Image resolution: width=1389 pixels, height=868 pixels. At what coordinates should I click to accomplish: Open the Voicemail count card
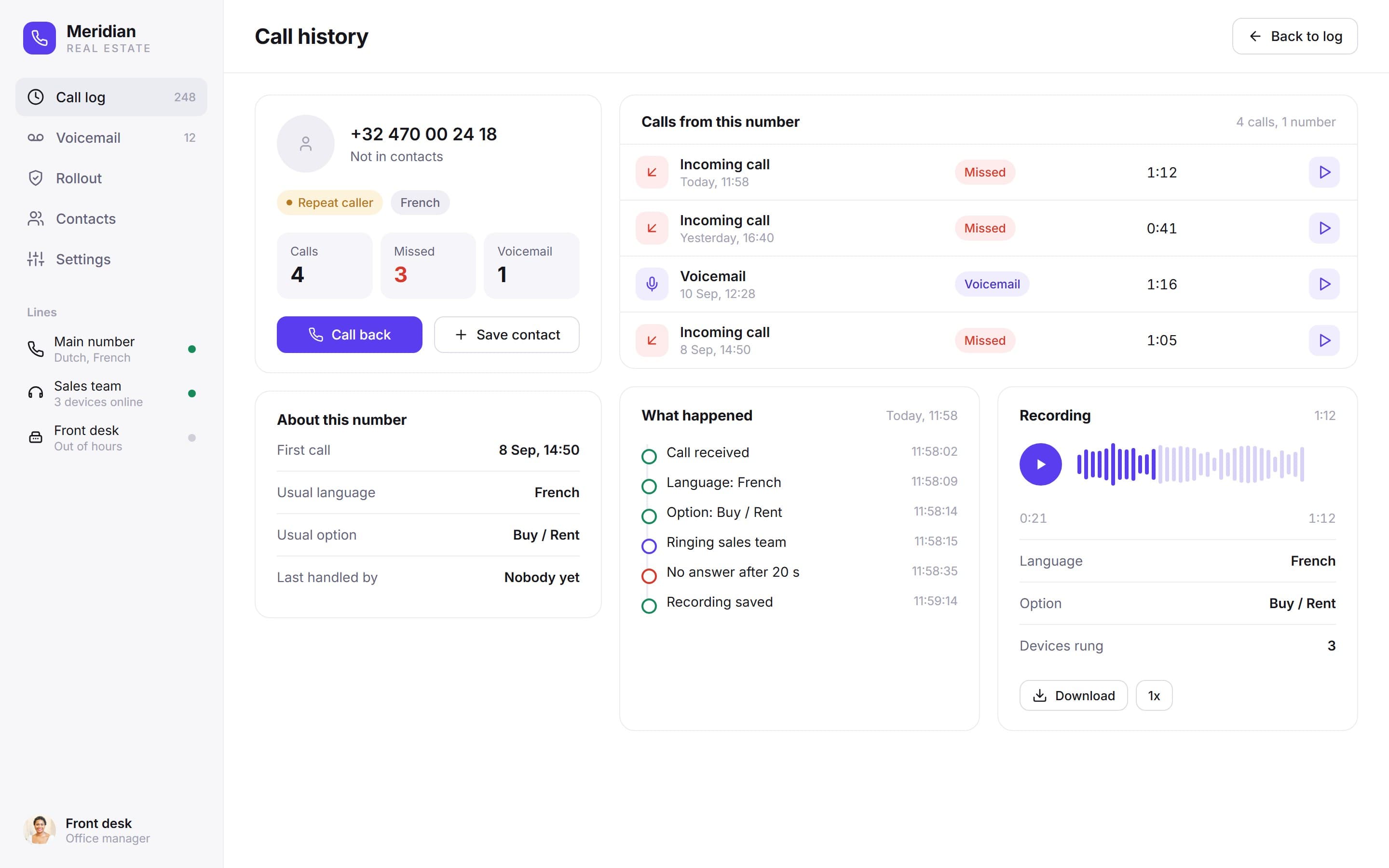pos(531,265)
